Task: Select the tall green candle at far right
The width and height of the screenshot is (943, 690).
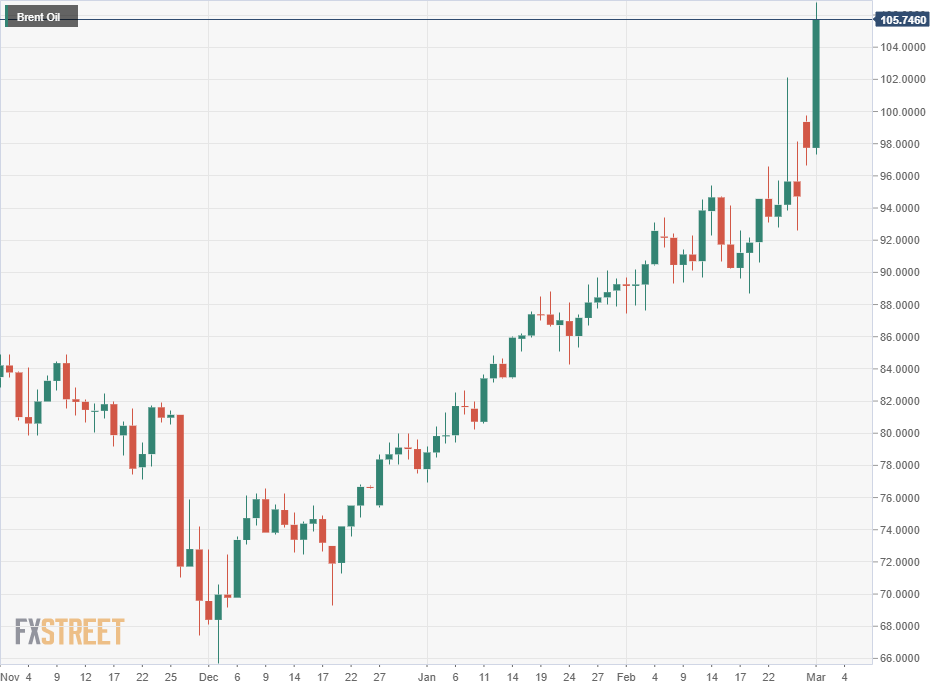Action: coord(816,83)
